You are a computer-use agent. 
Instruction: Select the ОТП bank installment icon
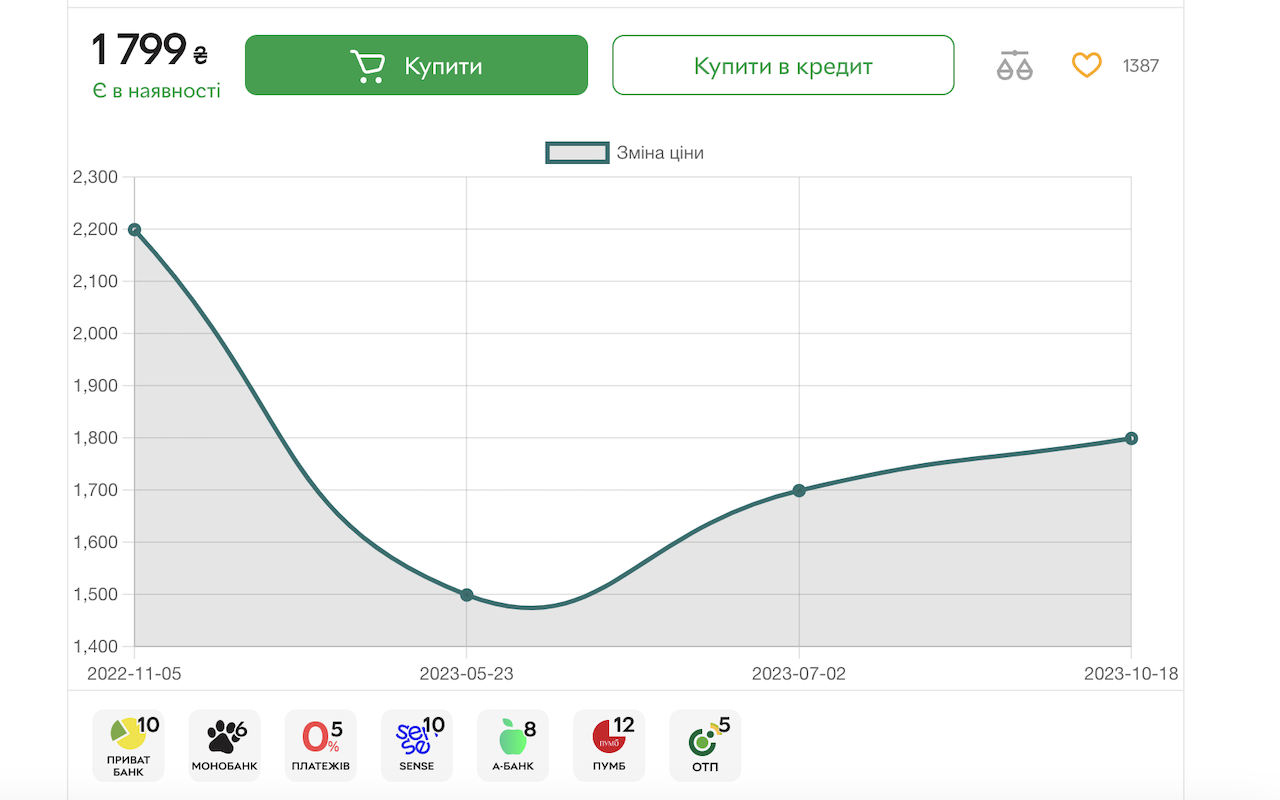click(x=704, y=746)
